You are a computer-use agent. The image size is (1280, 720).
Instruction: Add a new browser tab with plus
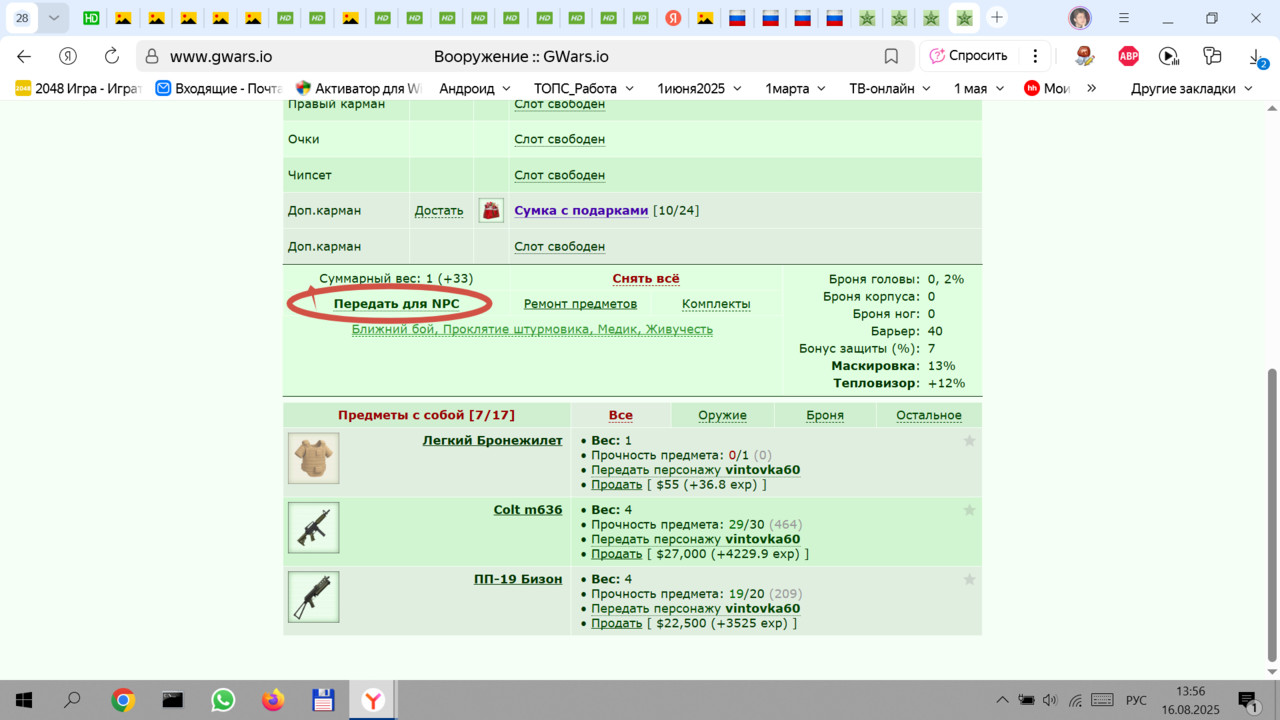(x=996, y=17)
